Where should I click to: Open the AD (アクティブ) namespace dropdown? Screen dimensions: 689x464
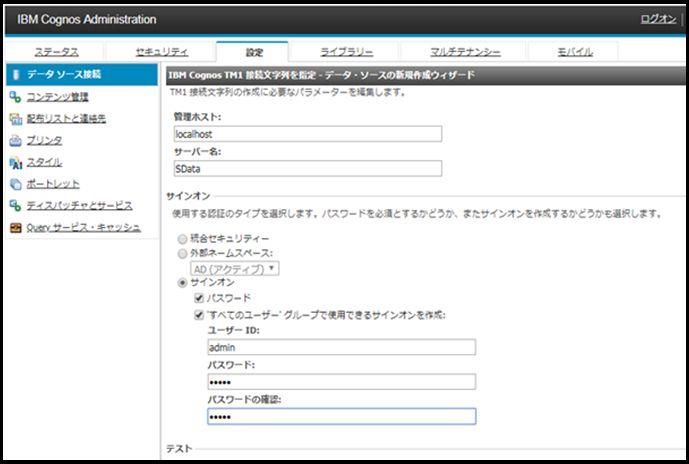235,268
